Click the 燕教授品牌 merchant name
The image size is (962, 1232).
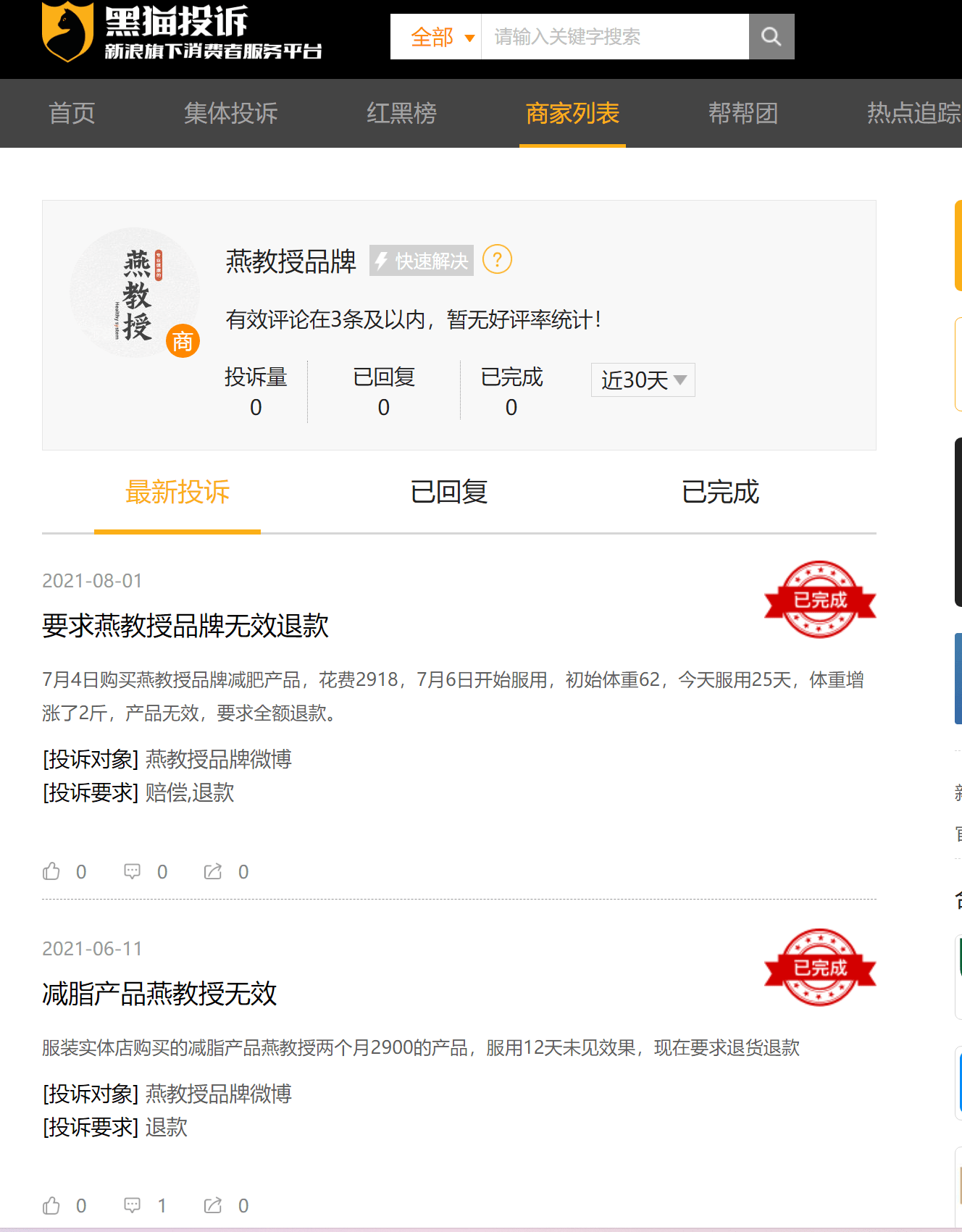point(290,261)
